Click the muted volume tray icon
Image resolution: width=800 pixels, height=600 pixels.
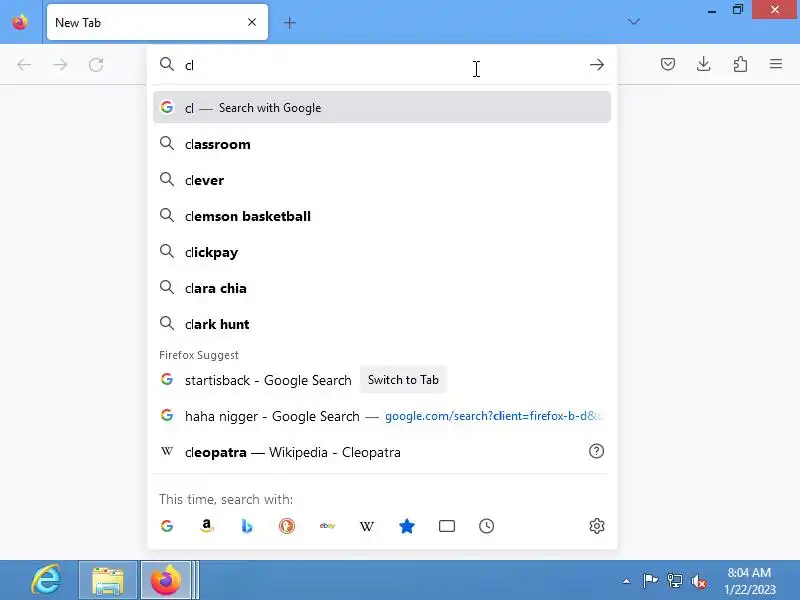click(699, 581)
